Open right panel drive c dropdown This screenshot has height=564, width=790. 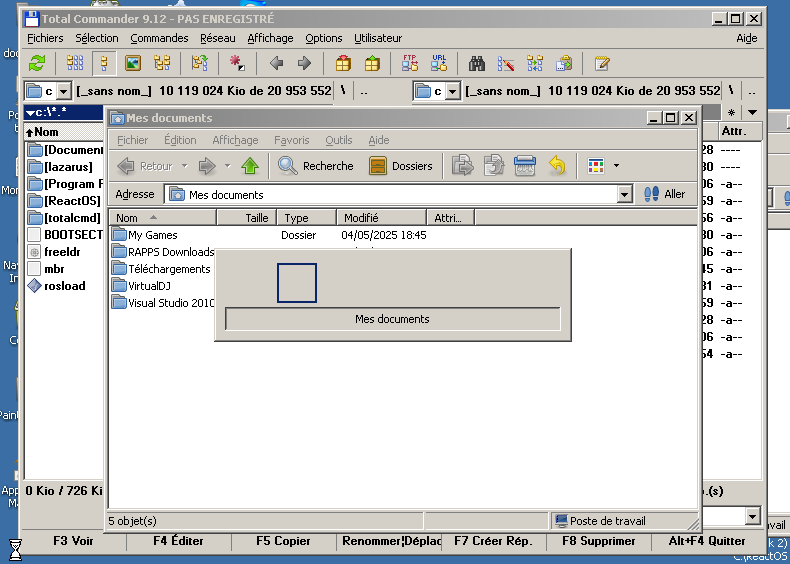click(x=452, y=91)
